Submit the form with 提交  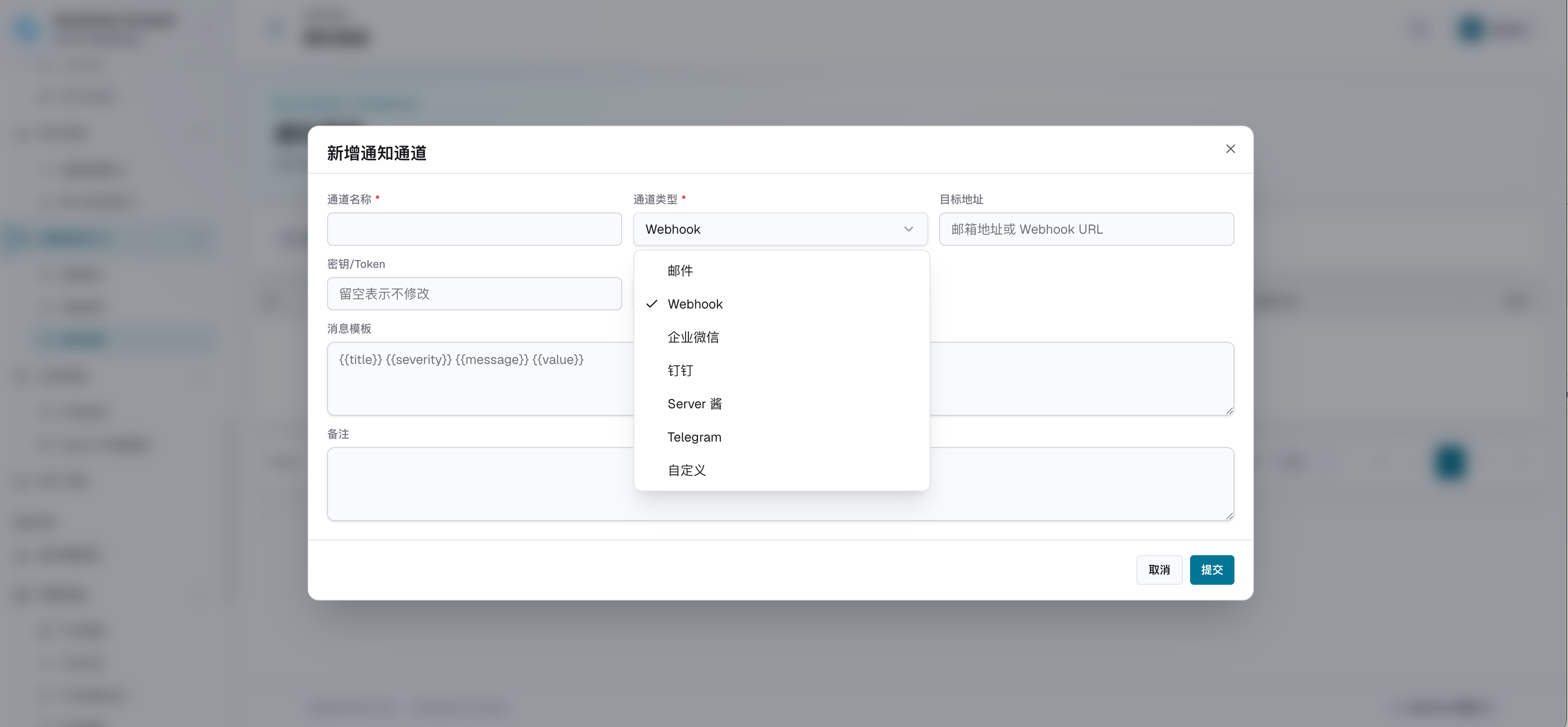click(1212, 570)
